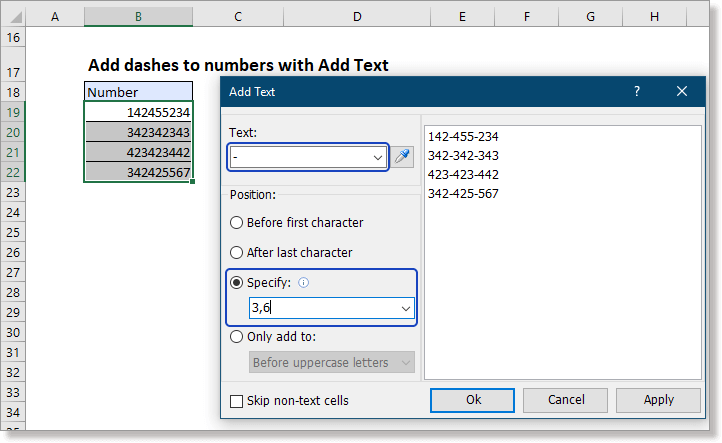Close the Add Text dialog
The height and width of the screenshot is (443, 722).
[x=682, y=92]
